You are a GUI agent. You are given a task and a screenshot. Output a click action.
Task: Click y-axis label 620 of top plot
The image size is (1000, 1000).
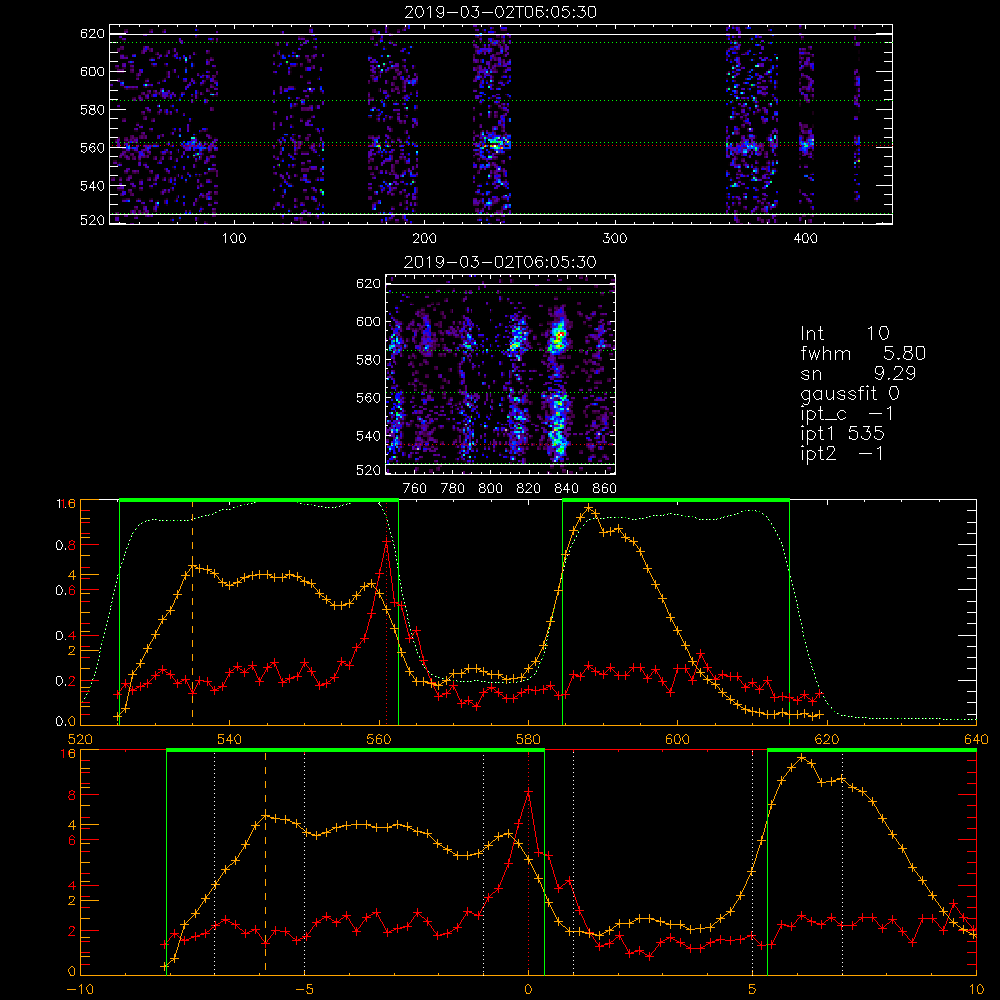(x=92, y=34)
